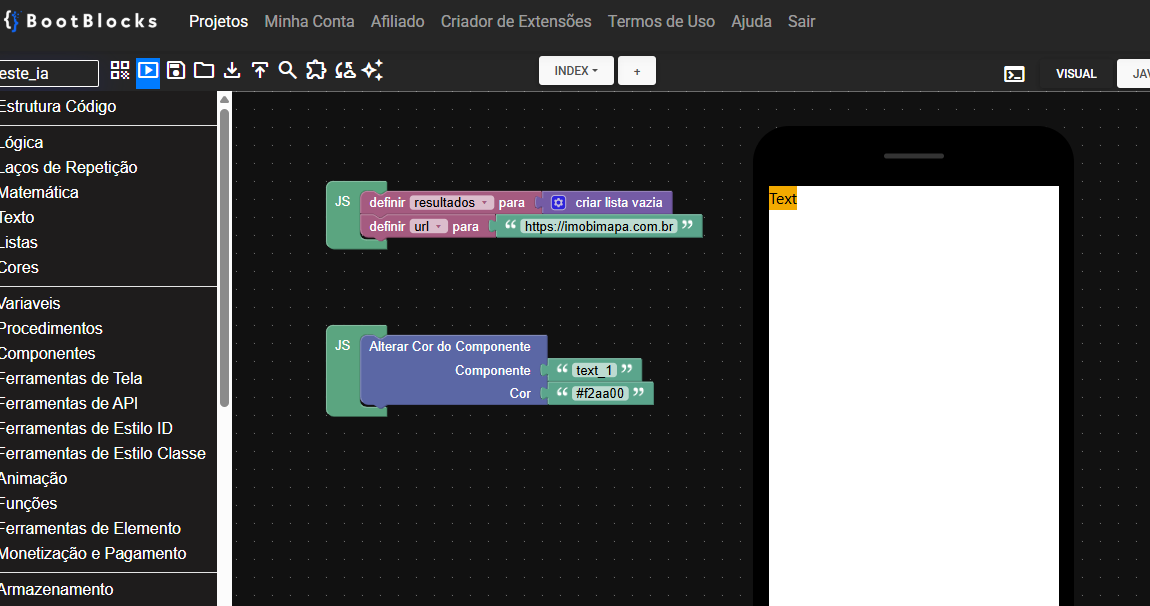View Termos de Uso
1150x606 pixels.
click(x=662, y=21)
